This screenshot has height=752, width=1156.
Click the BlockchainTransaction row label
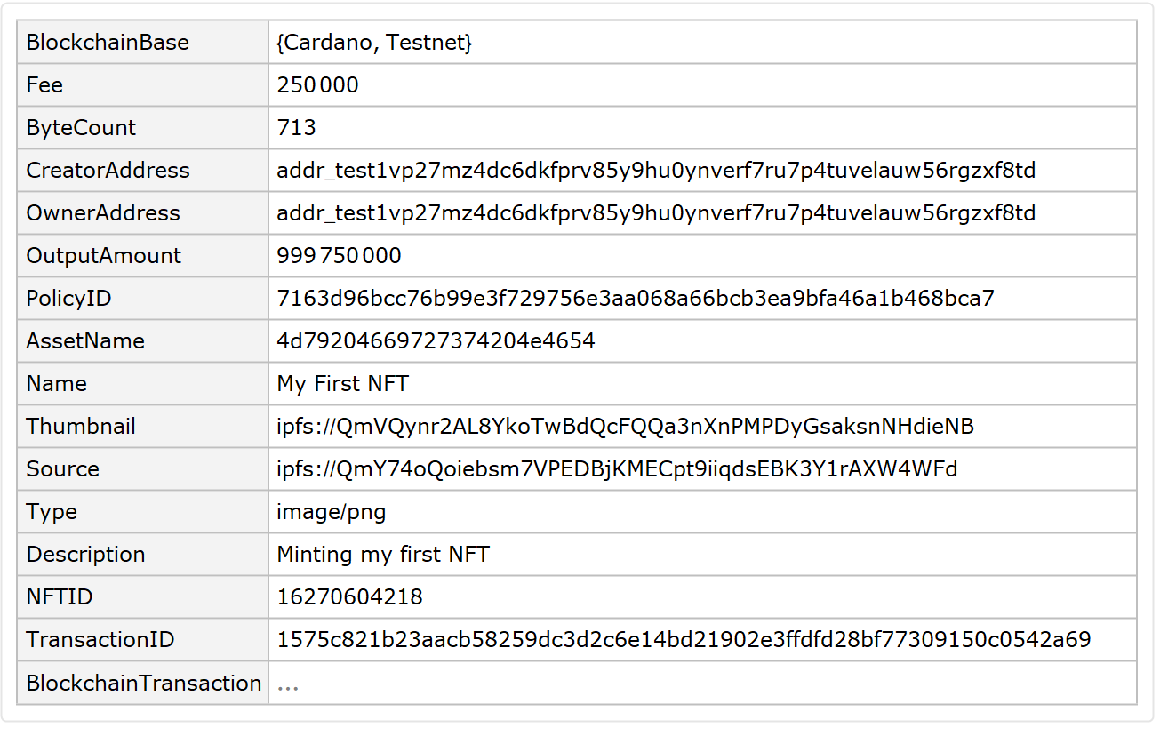tap(144, 684)
